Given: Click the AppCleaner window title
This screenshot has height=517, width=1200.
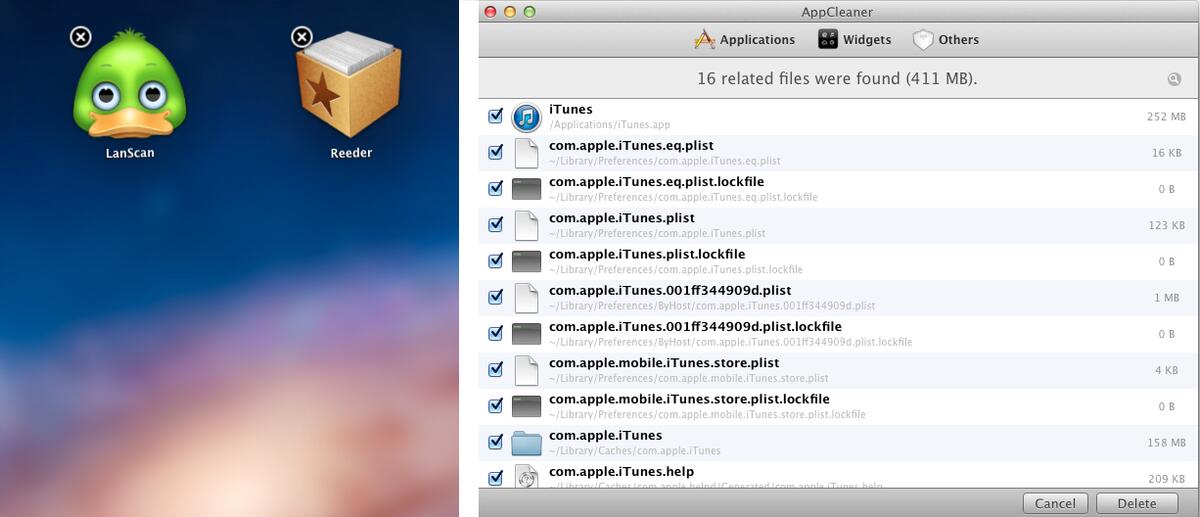Looking at the screenshot, I should (838, 11).
